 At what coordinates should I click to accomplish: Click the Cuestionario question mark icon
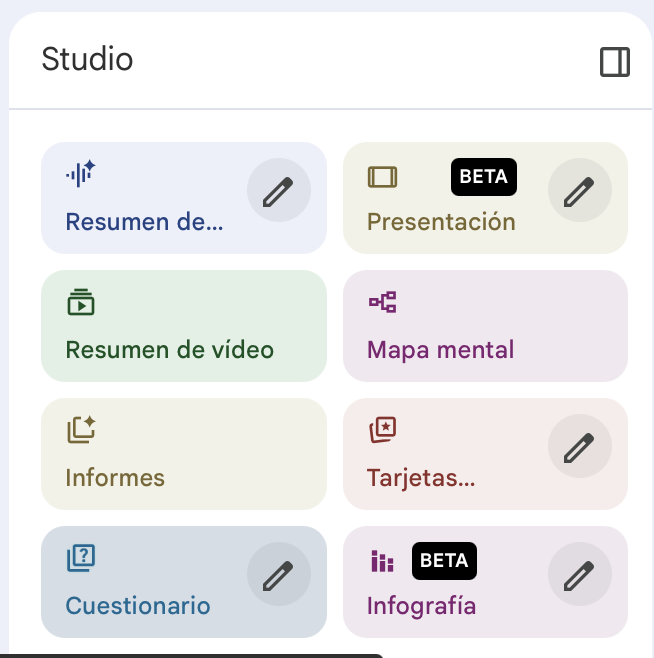(x=81, y=558)
